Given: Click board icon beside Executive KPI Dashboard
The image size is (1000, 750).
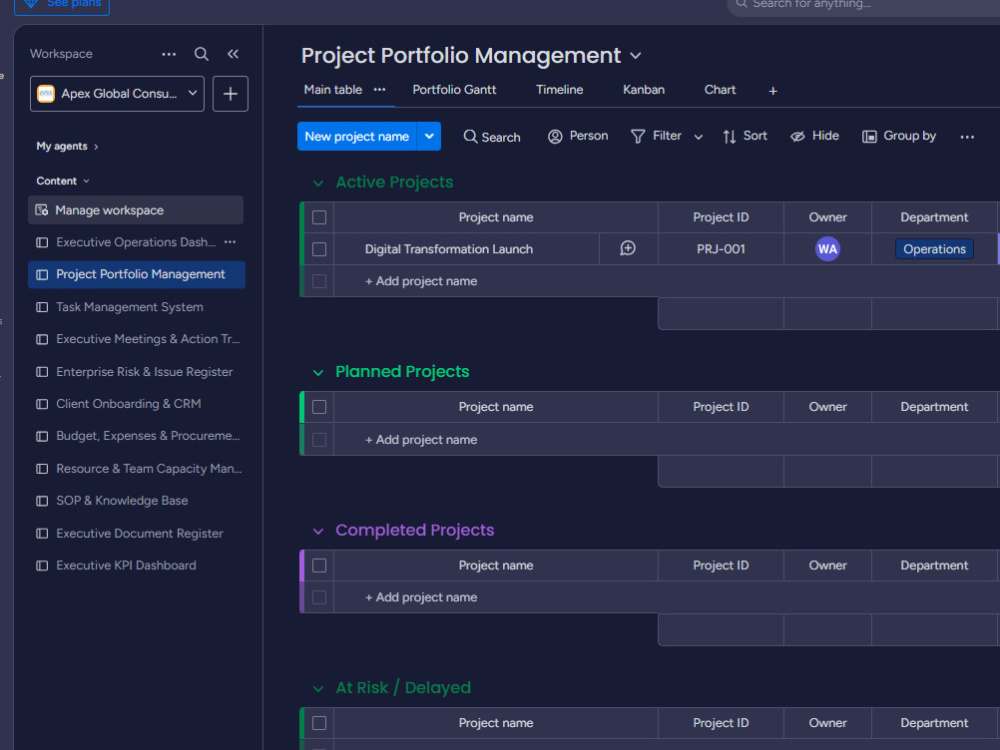Looking at the screenshot, I should (42, 566).
